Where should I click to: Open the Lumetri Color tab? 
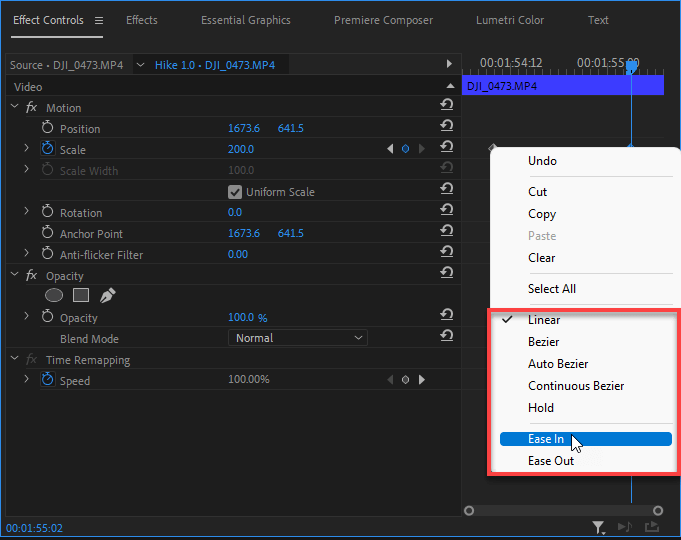pos(510,20)
